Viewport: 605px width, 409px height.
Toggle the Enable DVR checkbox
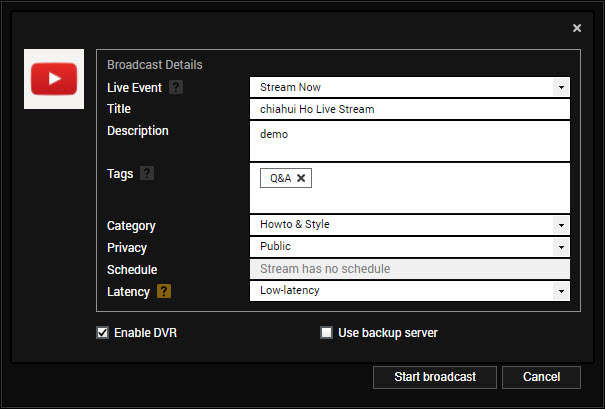point(102,333)
